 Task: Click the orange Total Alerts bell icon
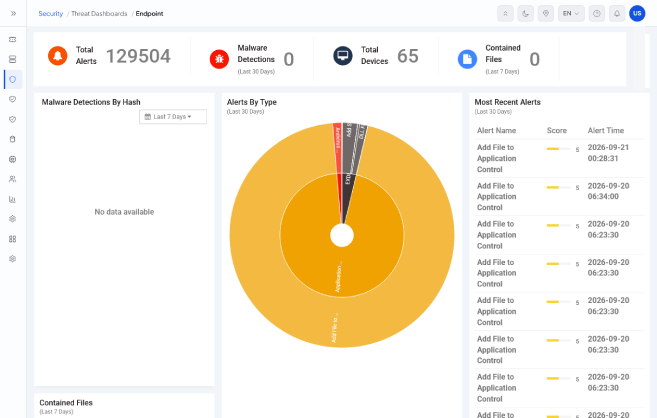57,56
